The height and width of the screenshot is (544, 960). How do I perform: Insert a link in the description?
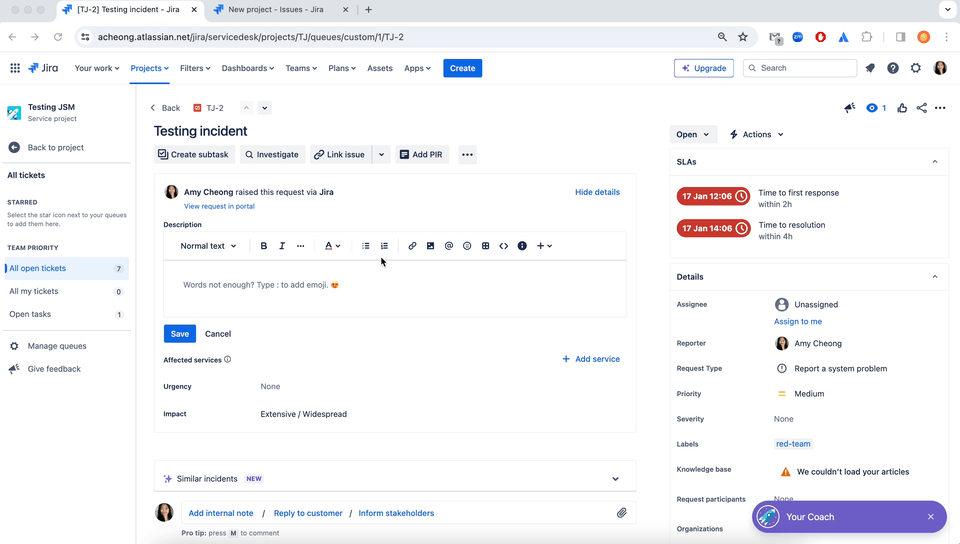click(x=412, y=246)
